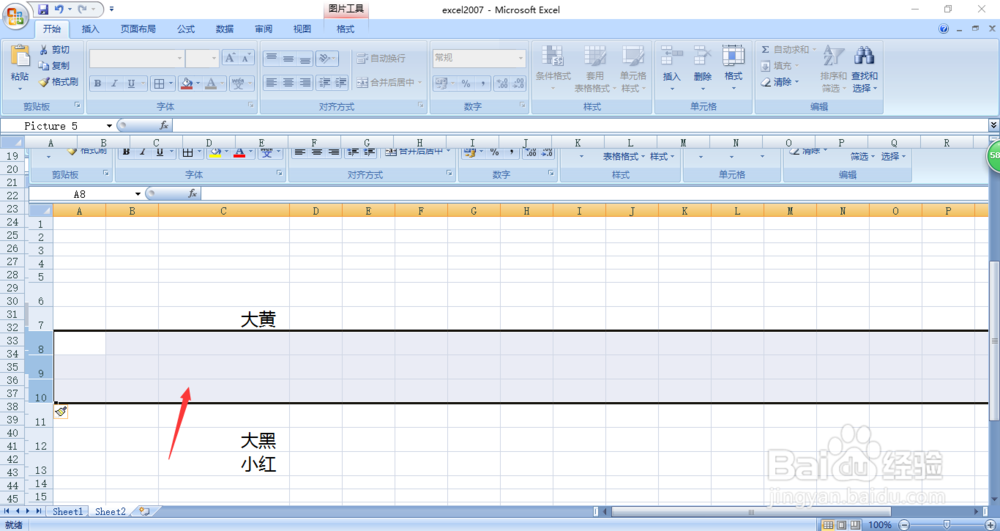The width and height of the screenshot is (1000, 531).
Task: Undo the last action
Action: [x=59, y=9]
